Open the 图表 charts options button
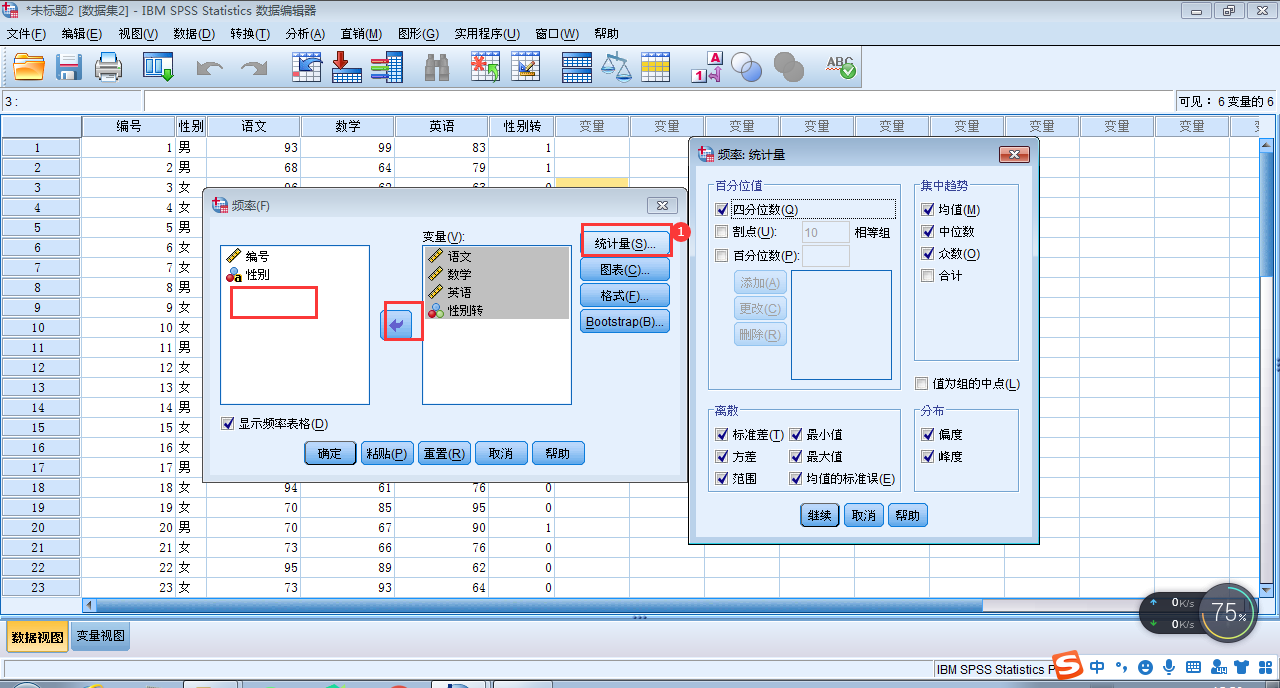1280x688 pixels. pos(624,270)
